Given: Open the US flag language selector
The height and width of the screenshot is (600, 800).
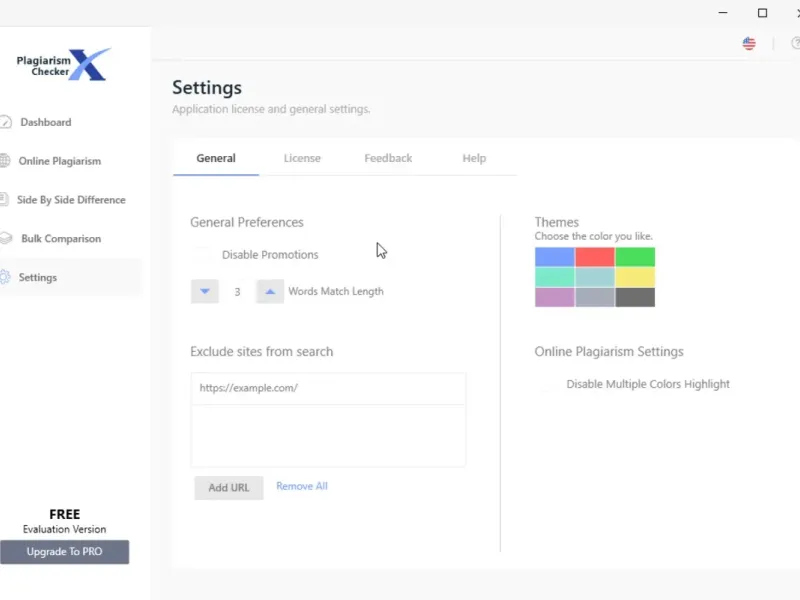Looking at the screenshot, I should (x=749, y=43).
